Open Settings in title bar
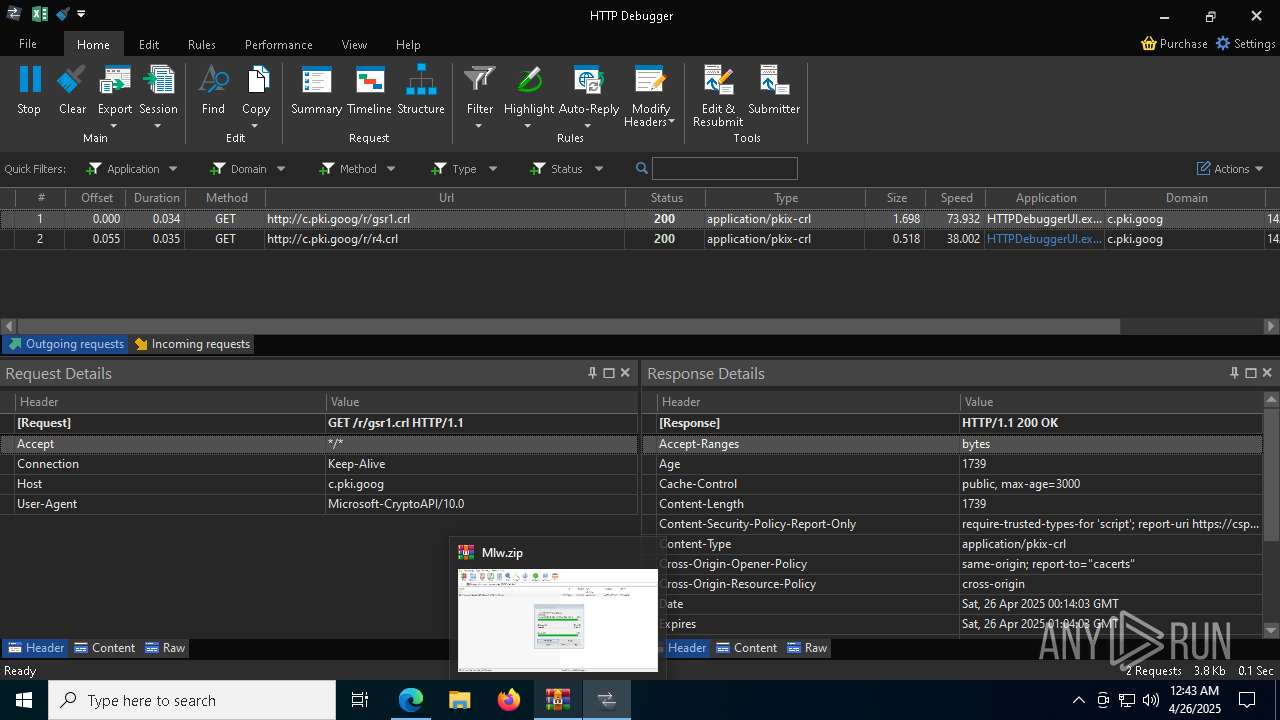 pos(1245,44)
